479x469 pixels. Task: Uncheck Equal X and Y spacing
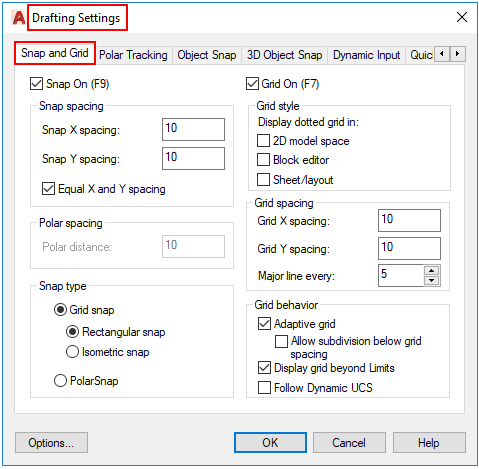[48, 189]
